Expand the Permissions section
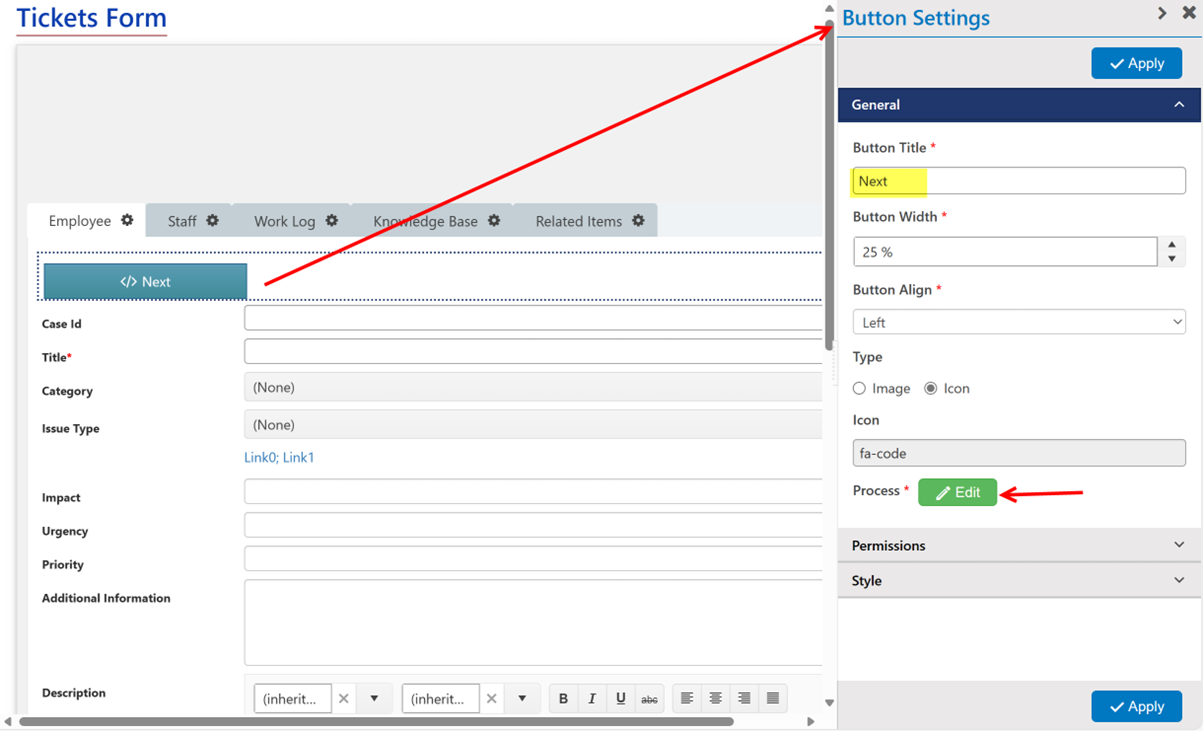This screenshot has width=1203, height=731. pos(1018,545)
